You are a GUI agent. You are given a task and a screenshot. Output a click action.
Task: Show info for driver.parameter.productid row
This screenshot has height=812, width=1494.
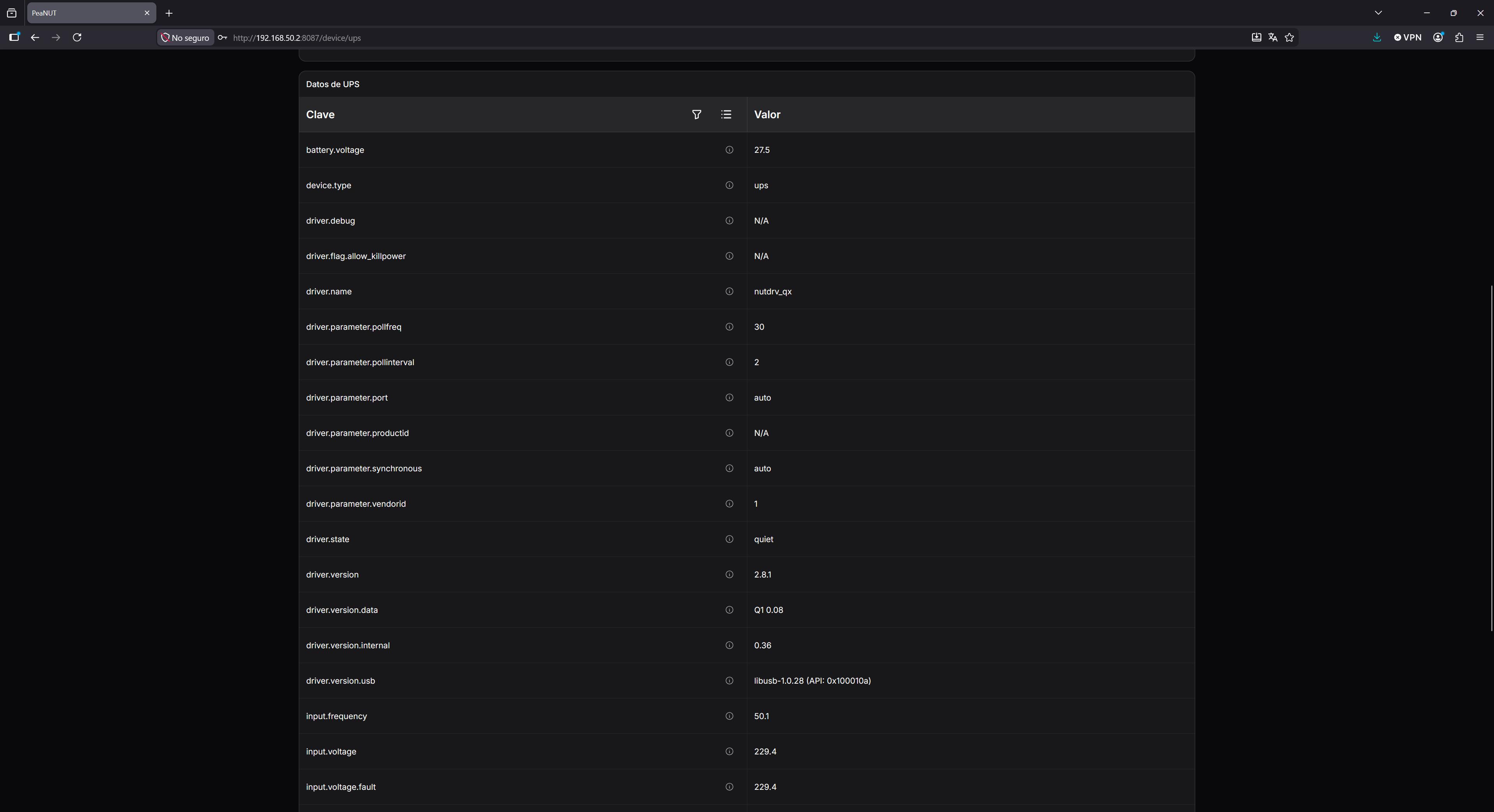[729, 433]
